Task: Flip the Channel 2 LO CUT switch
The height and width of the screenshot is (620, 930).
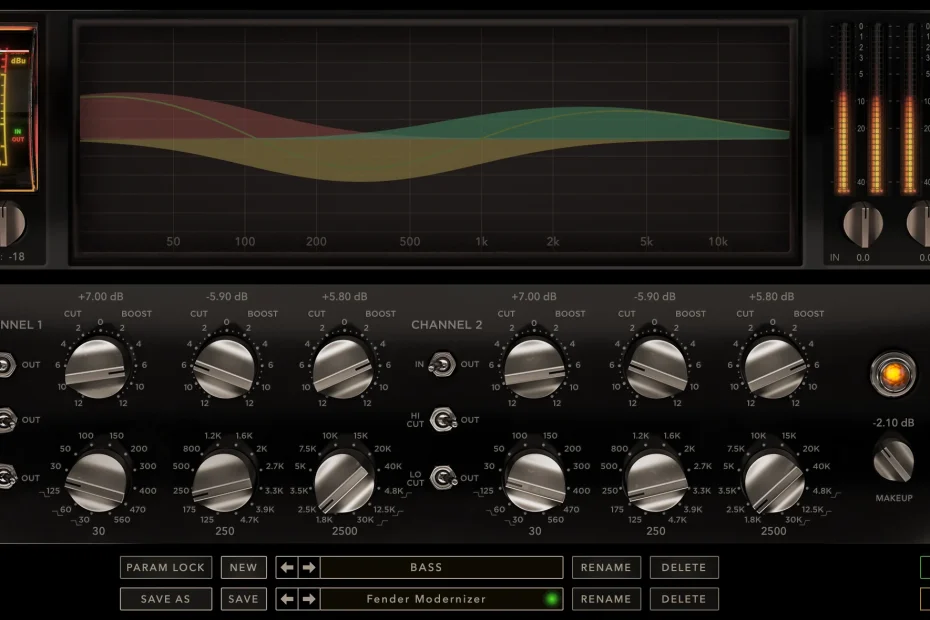Action: 440,478
